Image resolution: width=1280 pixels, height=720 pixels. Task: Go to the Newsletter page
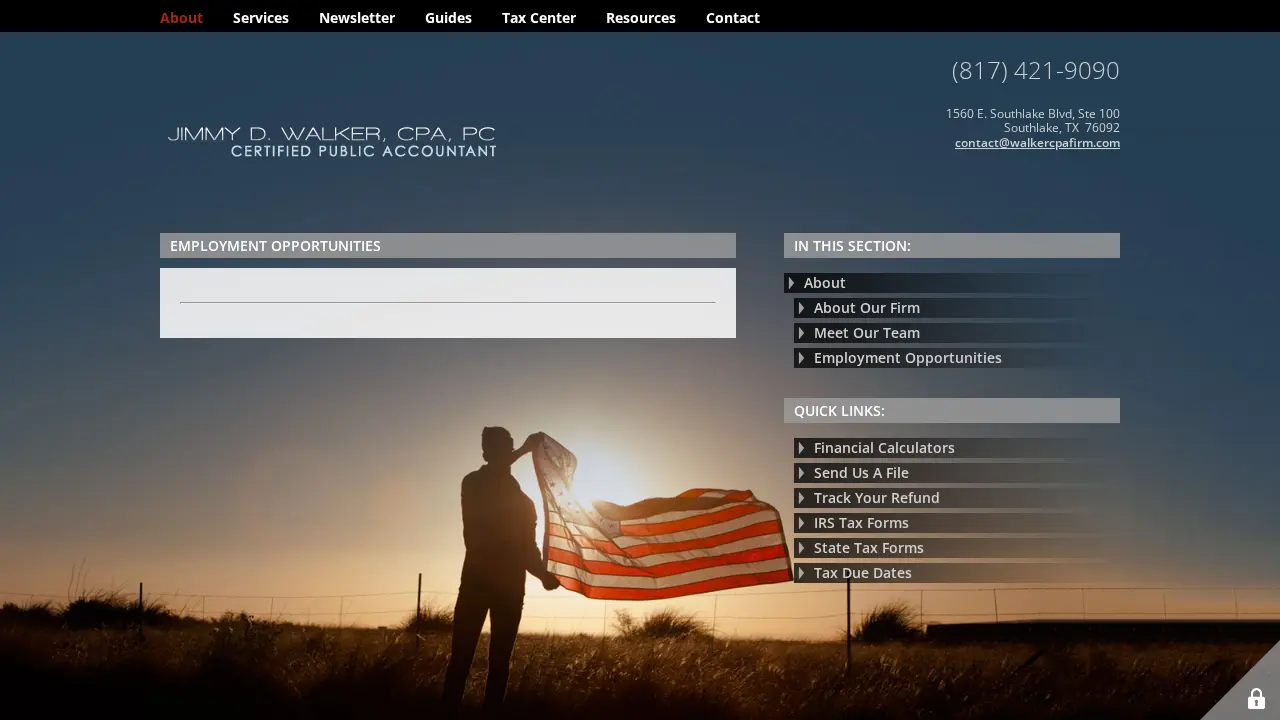(357, 18)
